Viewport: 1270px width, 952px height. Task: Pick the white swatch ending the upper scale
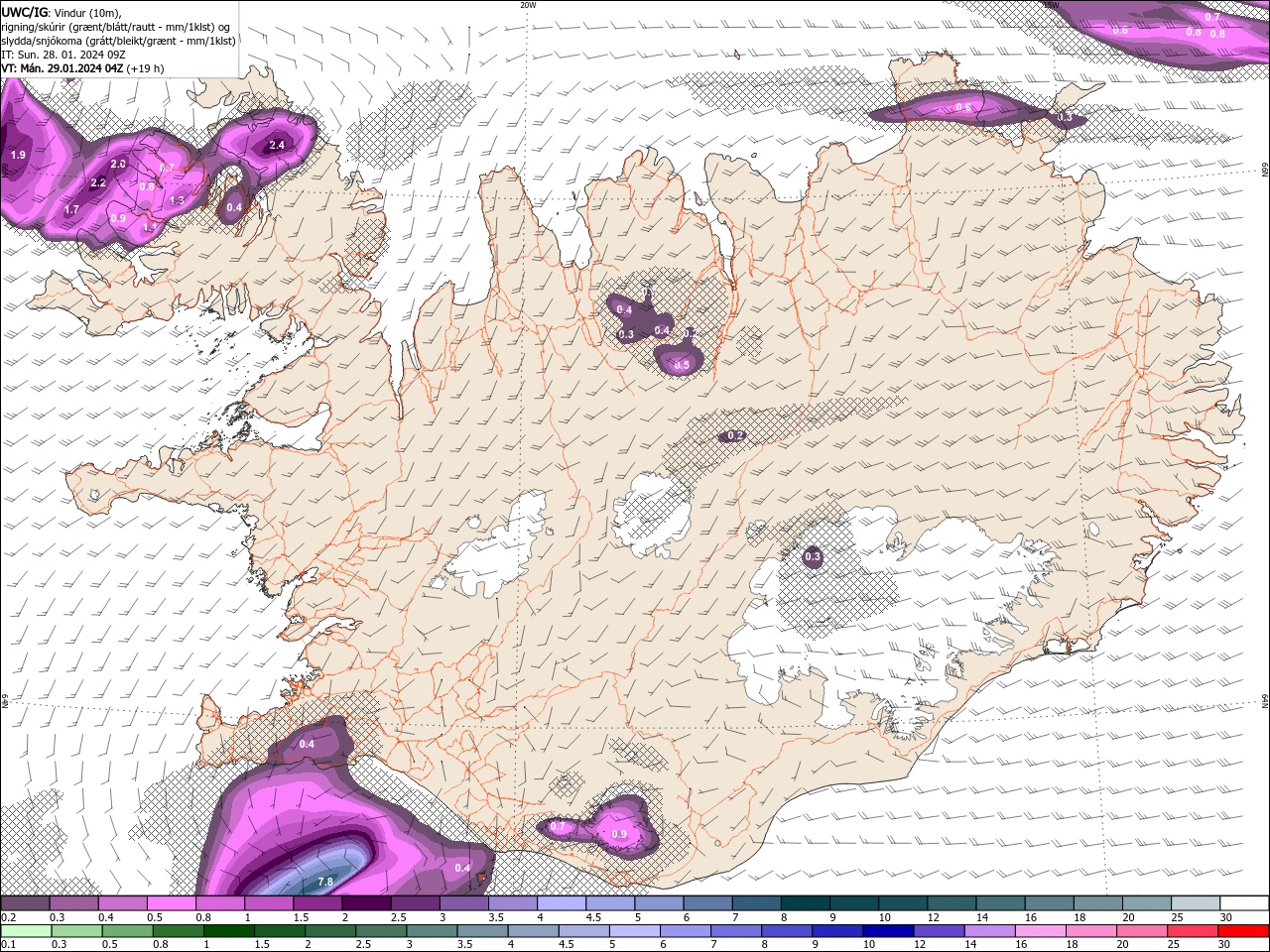pos(1244,904)
